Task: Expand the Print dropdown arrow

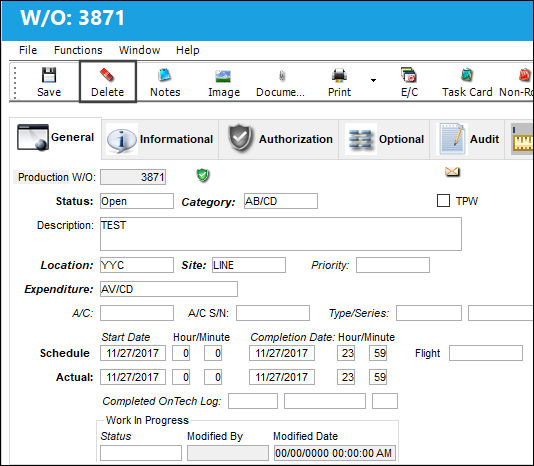Action: pos(373,81)
